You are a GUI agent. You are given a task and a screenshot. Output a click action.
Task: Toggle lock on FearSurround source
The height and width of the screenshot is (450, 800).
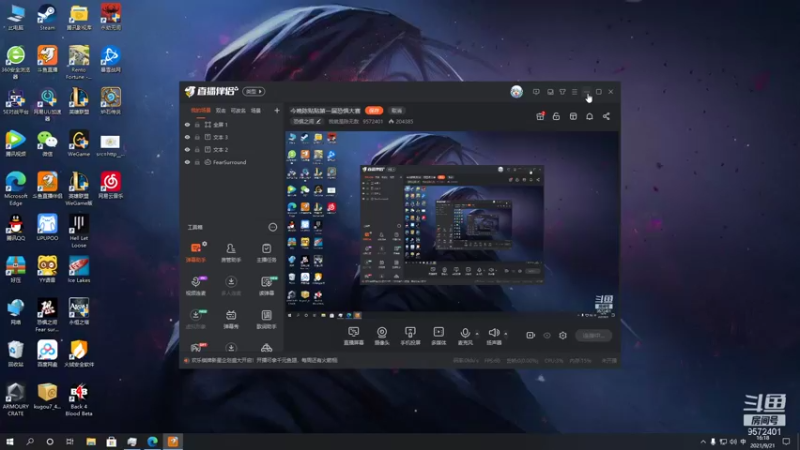pyautogui.click(x=197, y=162)
